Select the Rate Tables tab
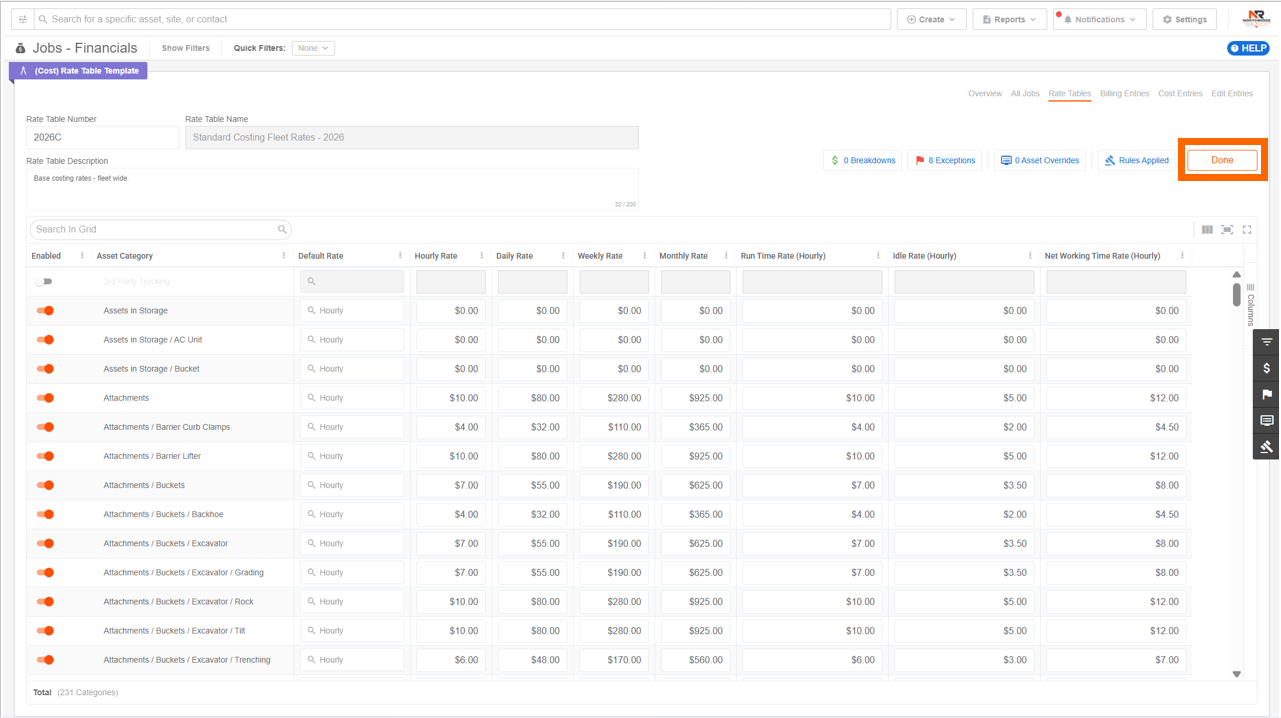The image size is (1281, 718). coord(1070,94)
